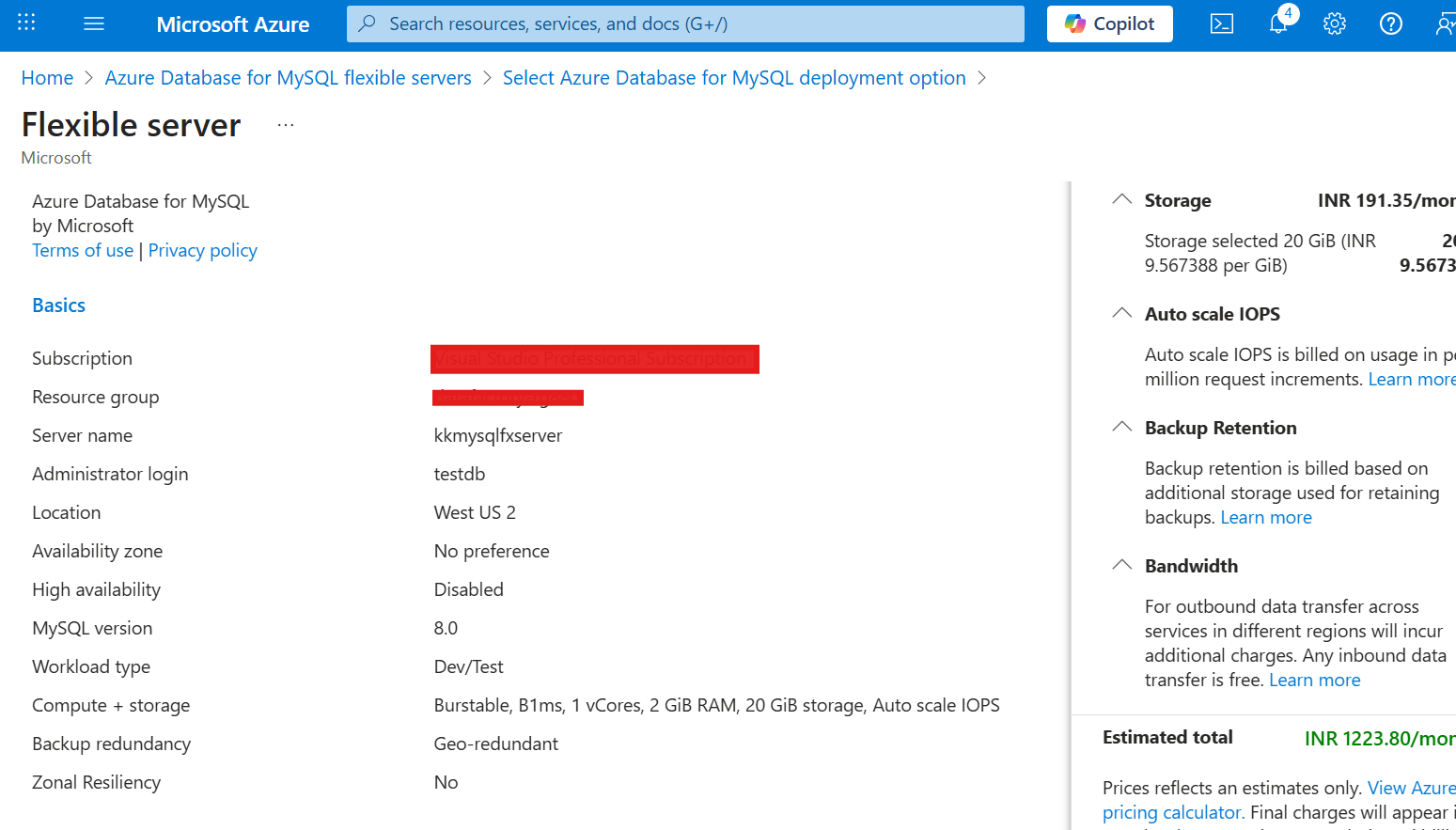Click the Estimated total INR 1223.80 amount
1456x830 pixels.
[1380, 739]
